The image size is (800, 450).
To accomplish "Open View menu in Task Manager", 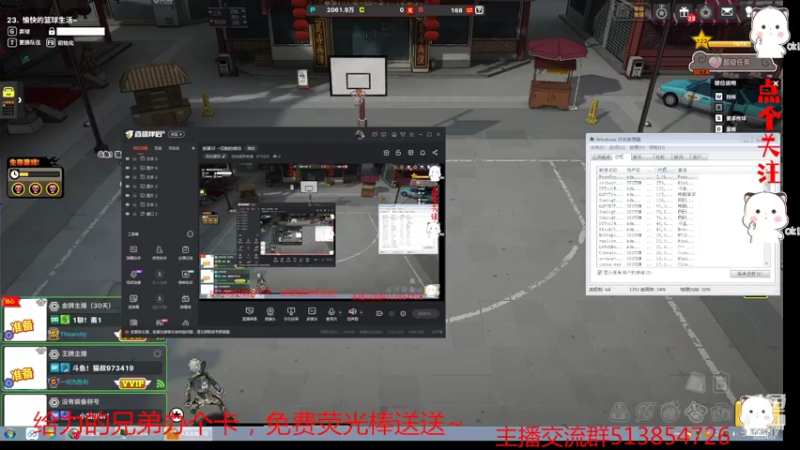I will (x=637, y=147).
